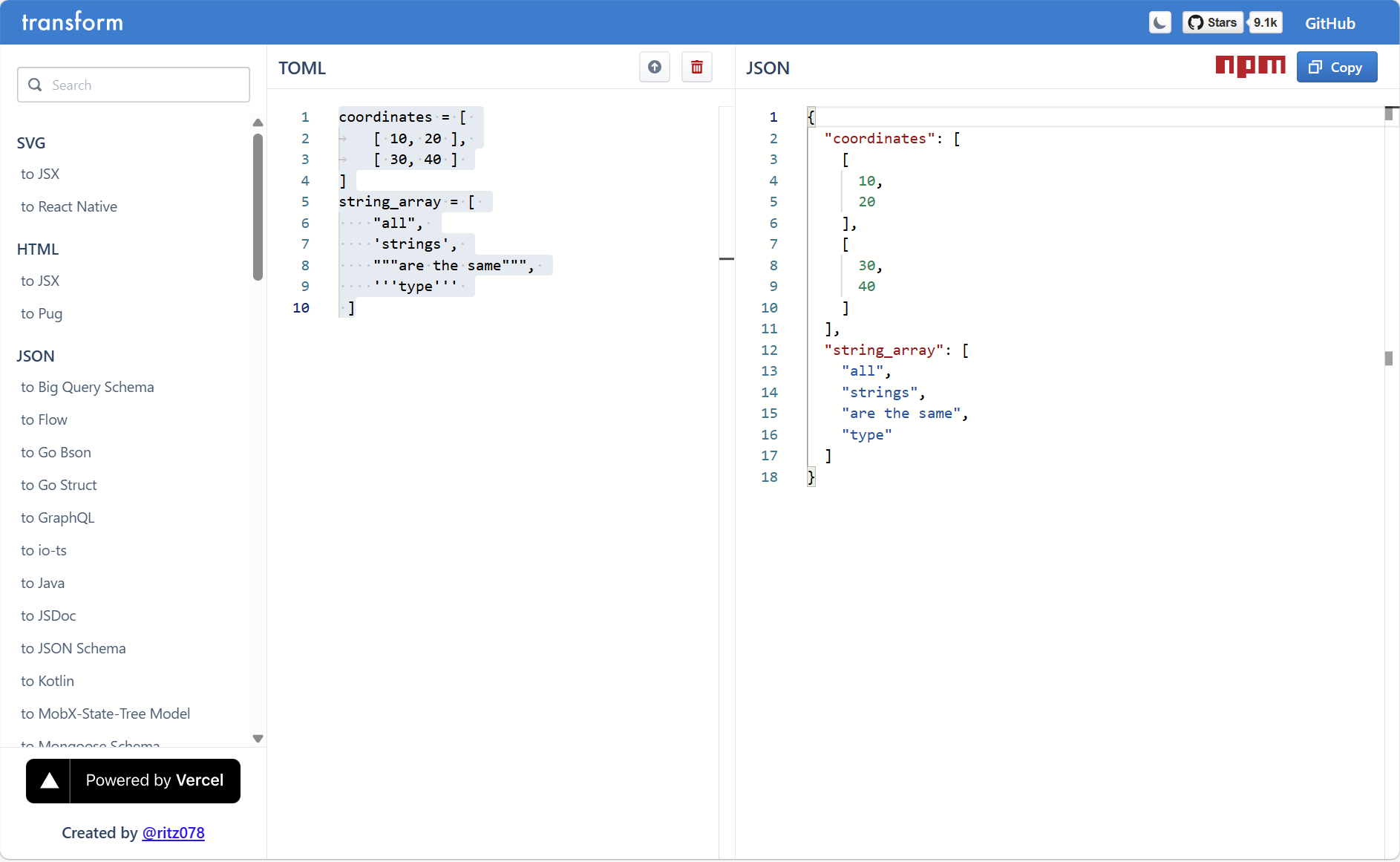Viewport: 1400px width, 862px height.
Task: Choose JSON to Go Struct
Action: 59,485
